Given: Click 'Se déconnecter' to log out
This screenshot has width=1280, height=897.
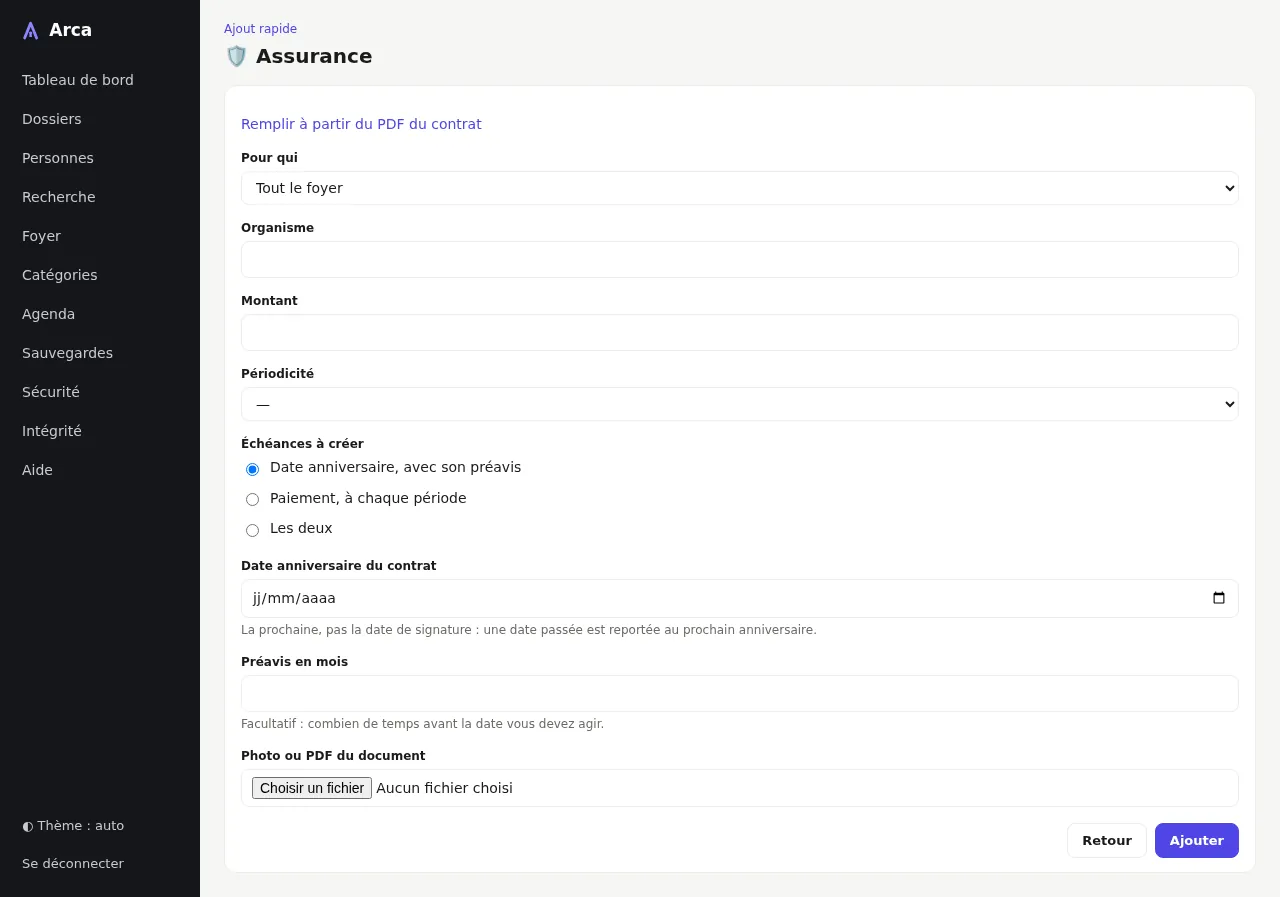Looking at the screenshot, I should 73,864.
